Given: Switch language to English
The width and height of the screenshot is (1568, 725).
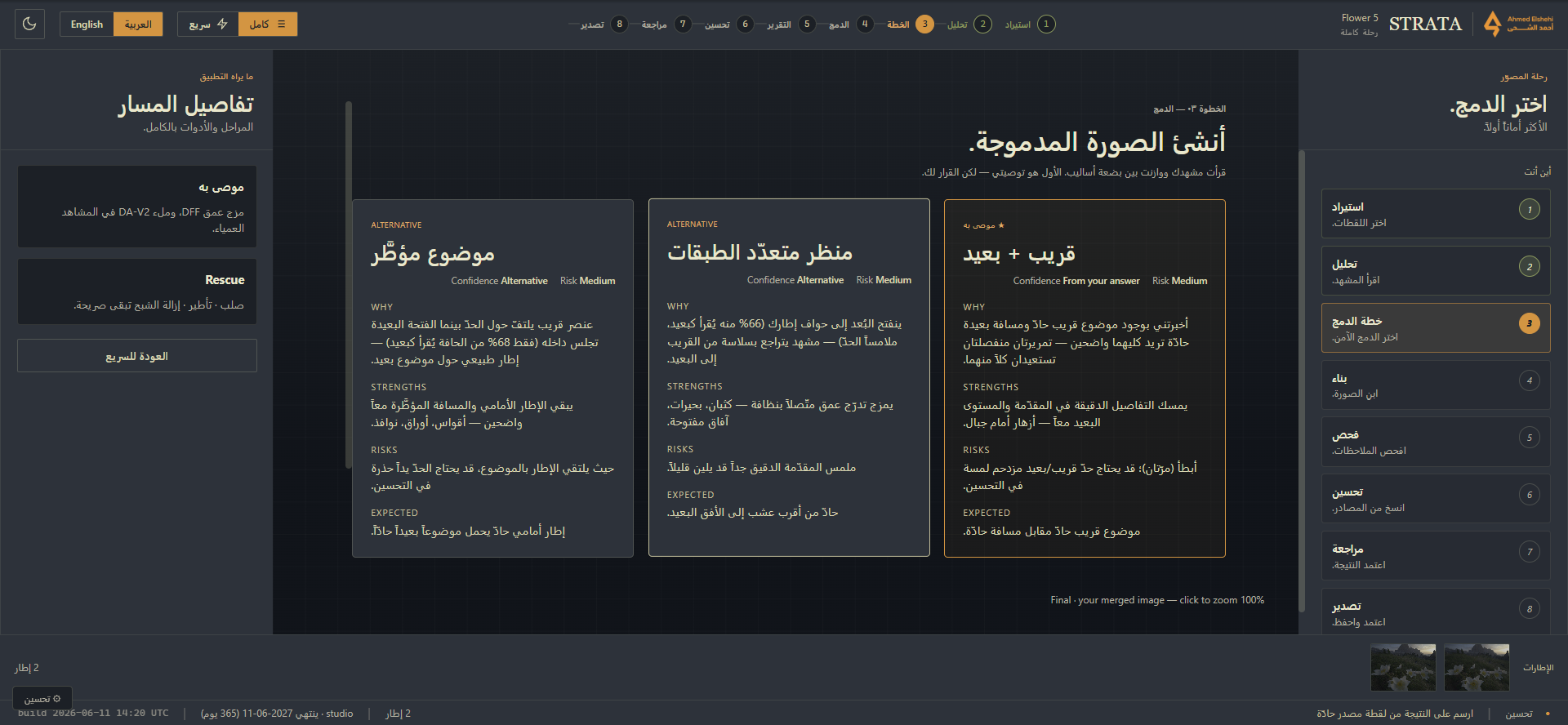Looking at the screenshot, I should (87, 24).
